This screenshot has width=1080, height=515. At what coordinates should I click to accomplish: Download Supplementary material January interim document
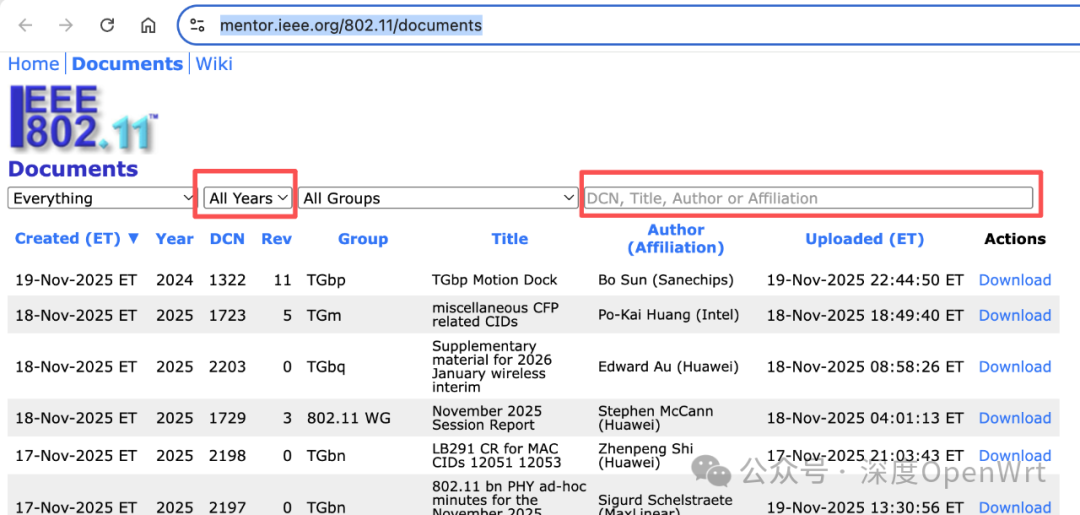pos(1015,367)
